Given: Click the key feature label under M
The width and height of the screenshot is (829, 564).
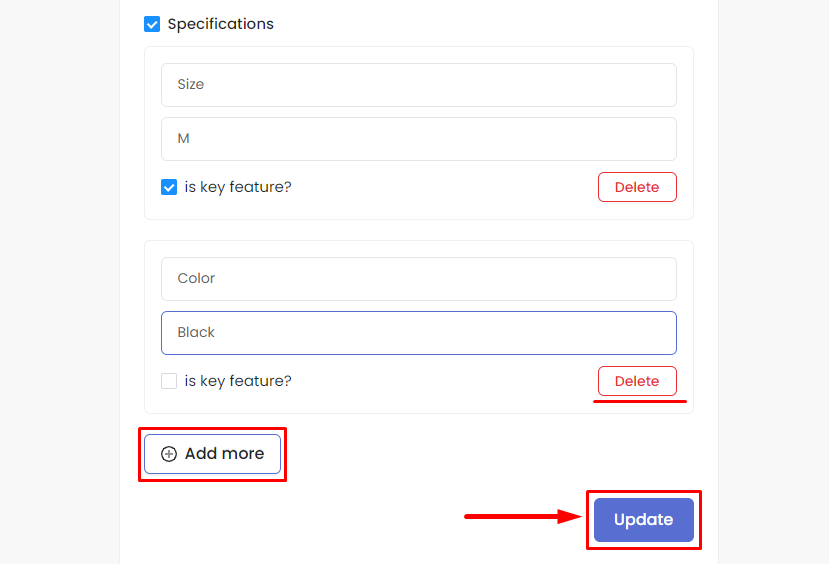Looking at the screenshot, I should (x=238, y=187).
